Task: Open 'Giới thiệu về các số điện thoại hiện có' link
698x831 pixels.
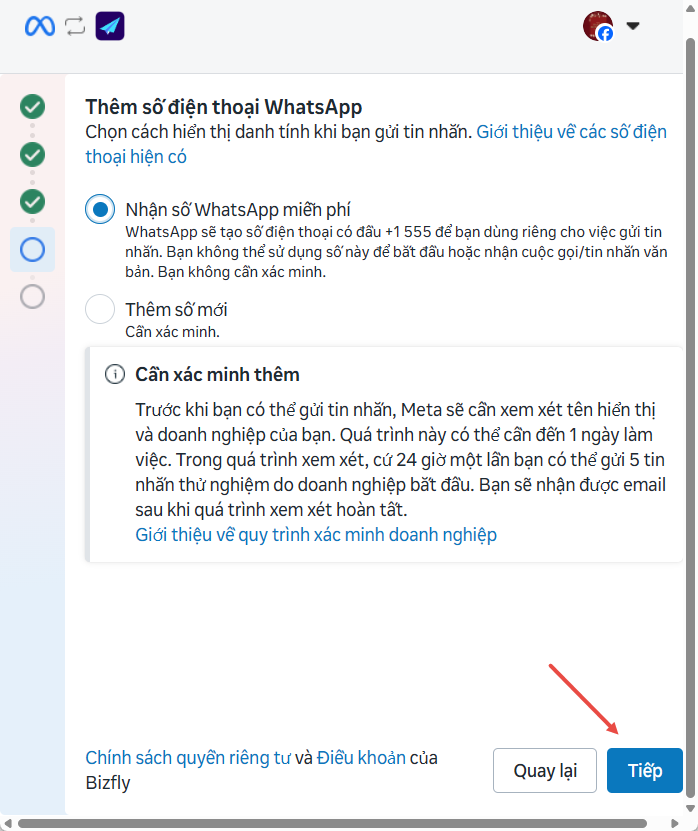Action: tap(376, 144)
